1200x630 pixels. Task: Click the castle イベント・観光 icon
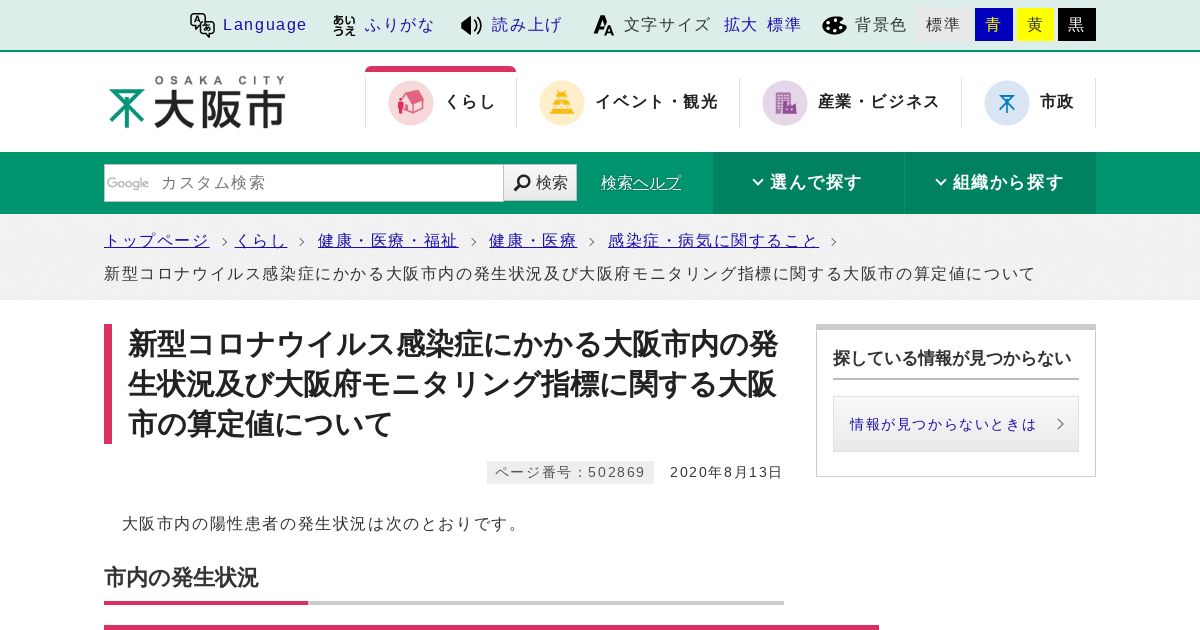point(562,103)
